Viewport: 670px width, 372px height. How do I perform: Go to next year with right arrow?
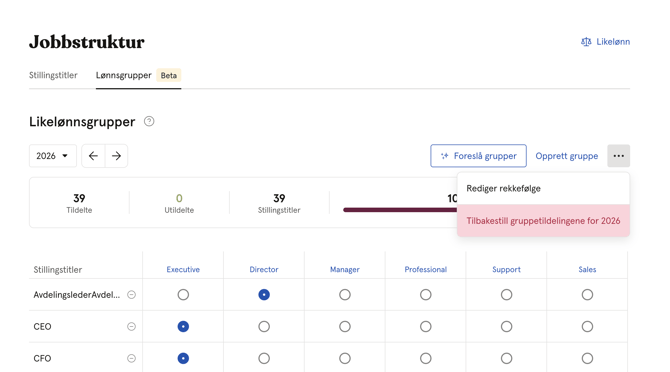click(x=116, y=156)
